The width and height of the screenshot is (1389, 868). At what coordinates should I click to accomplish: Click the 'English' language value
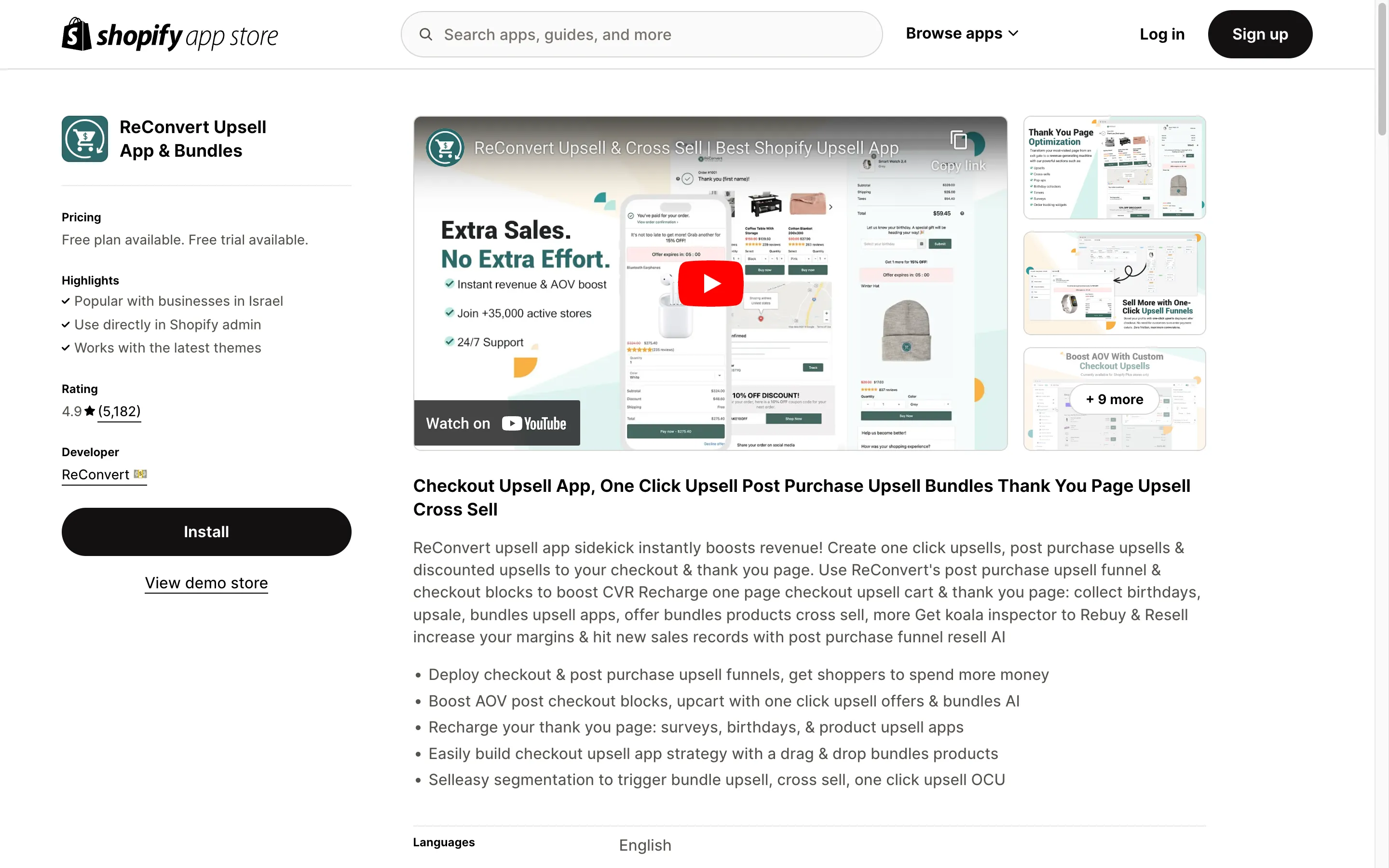coord(645,845)
